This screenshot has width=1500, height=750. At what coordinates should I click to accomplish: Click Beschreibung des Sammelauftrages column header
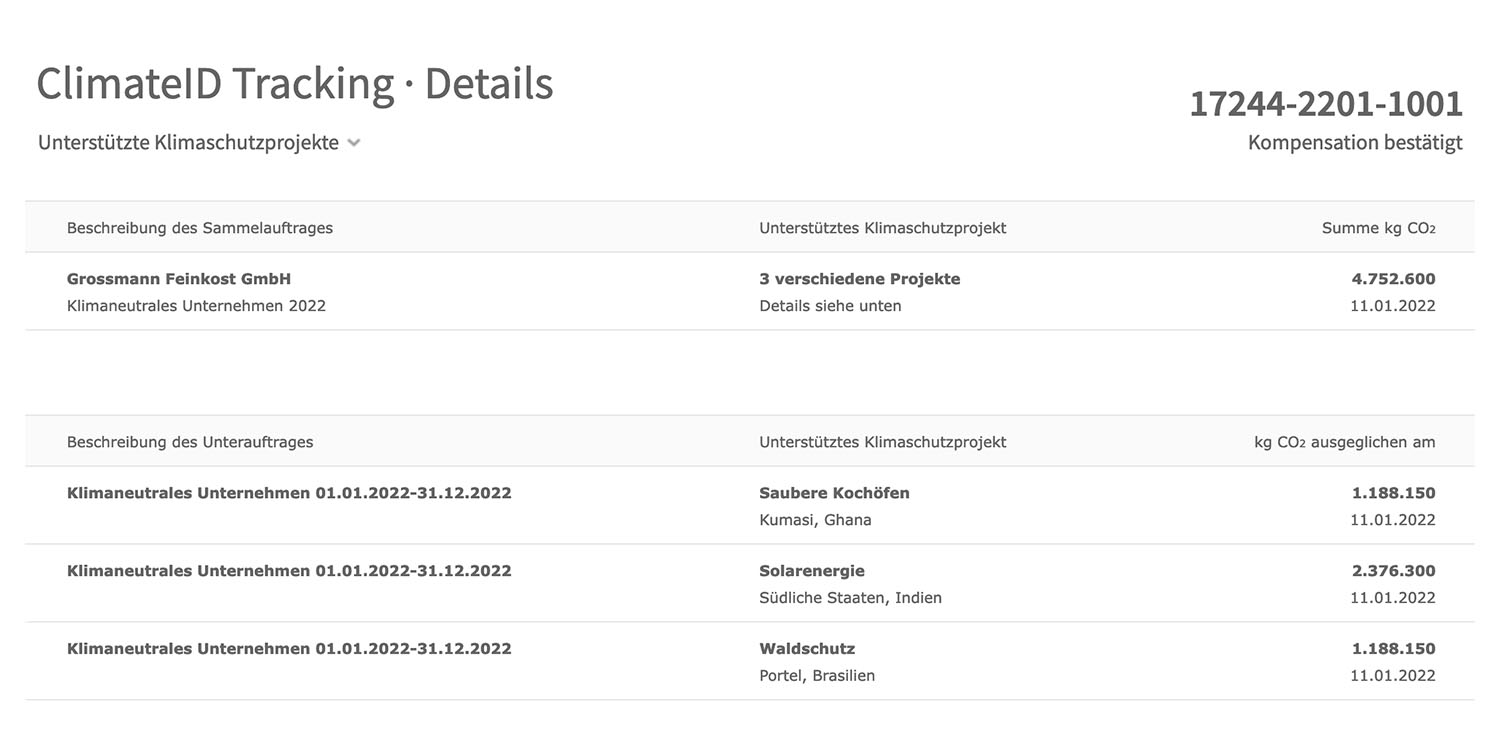(x=200, y=228)
